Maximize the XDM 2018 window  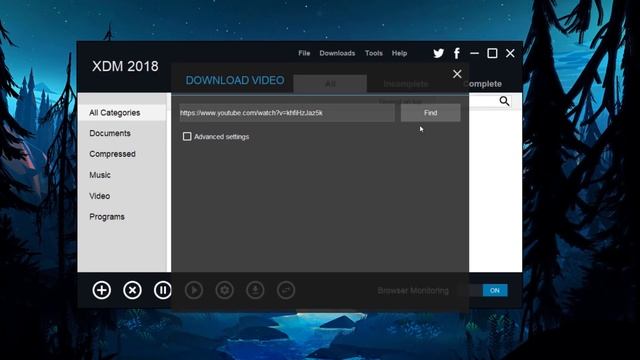pyautogui.click(x=492, y=53)
